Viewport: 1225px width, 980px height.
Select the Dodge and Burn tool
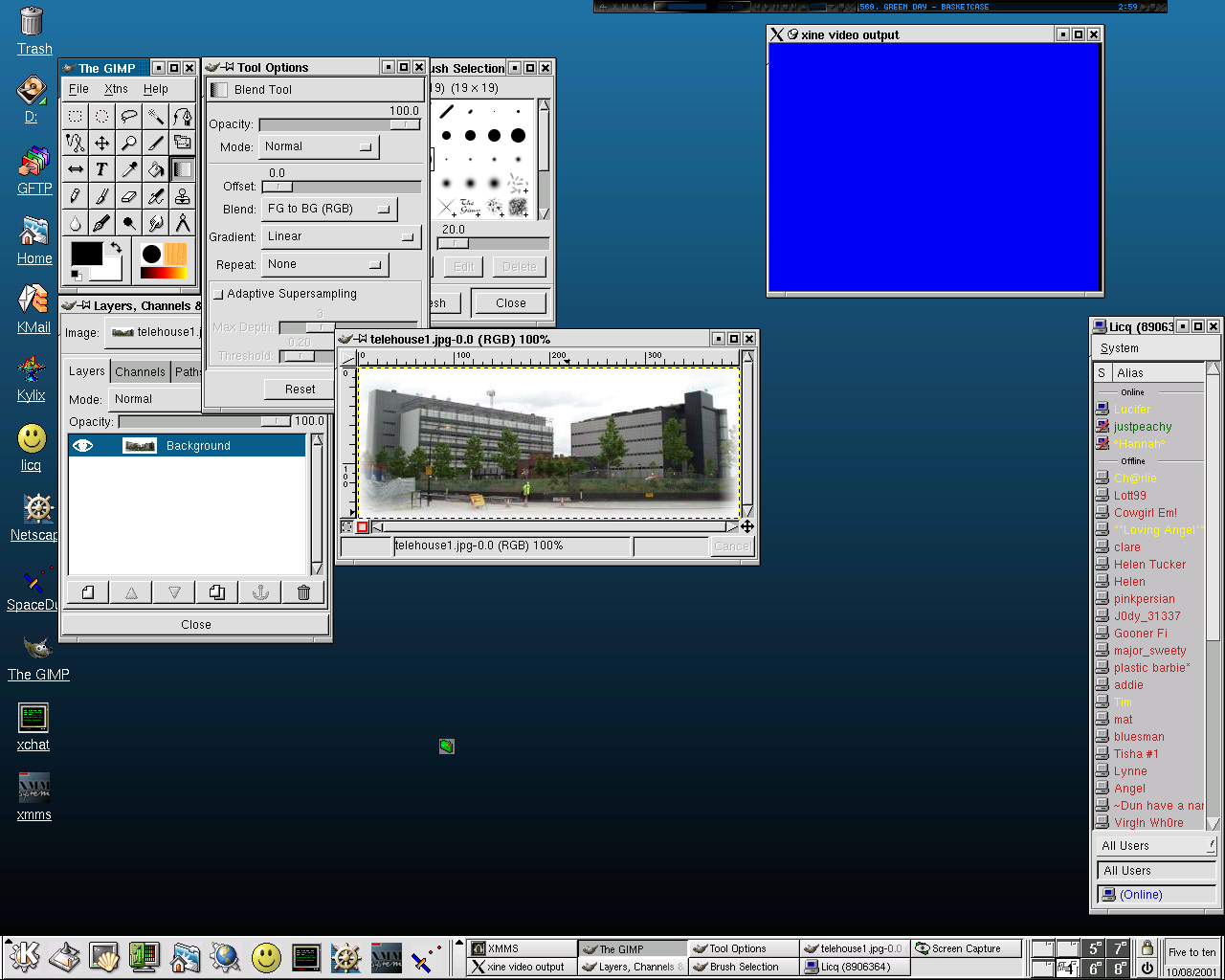(128, 223)
